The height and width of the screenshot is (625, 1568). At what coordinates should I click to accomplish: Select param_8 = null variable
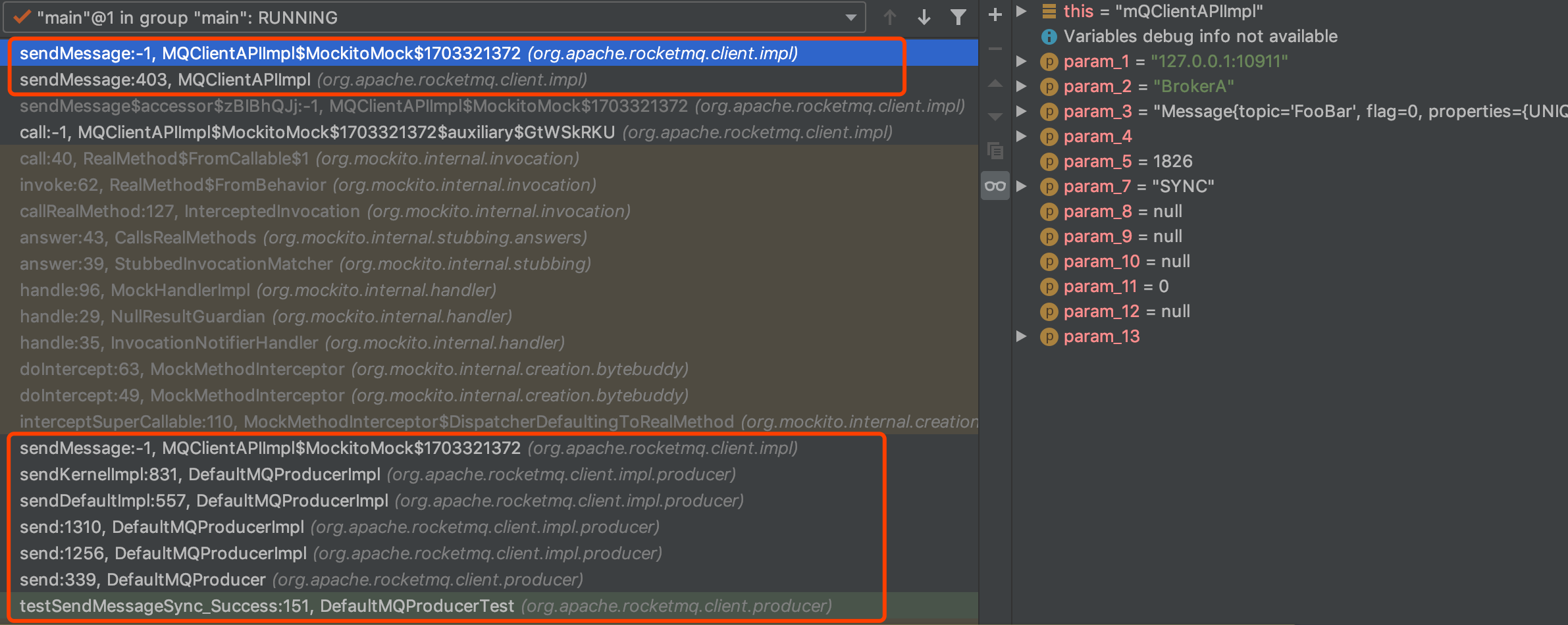(1123, 211)
